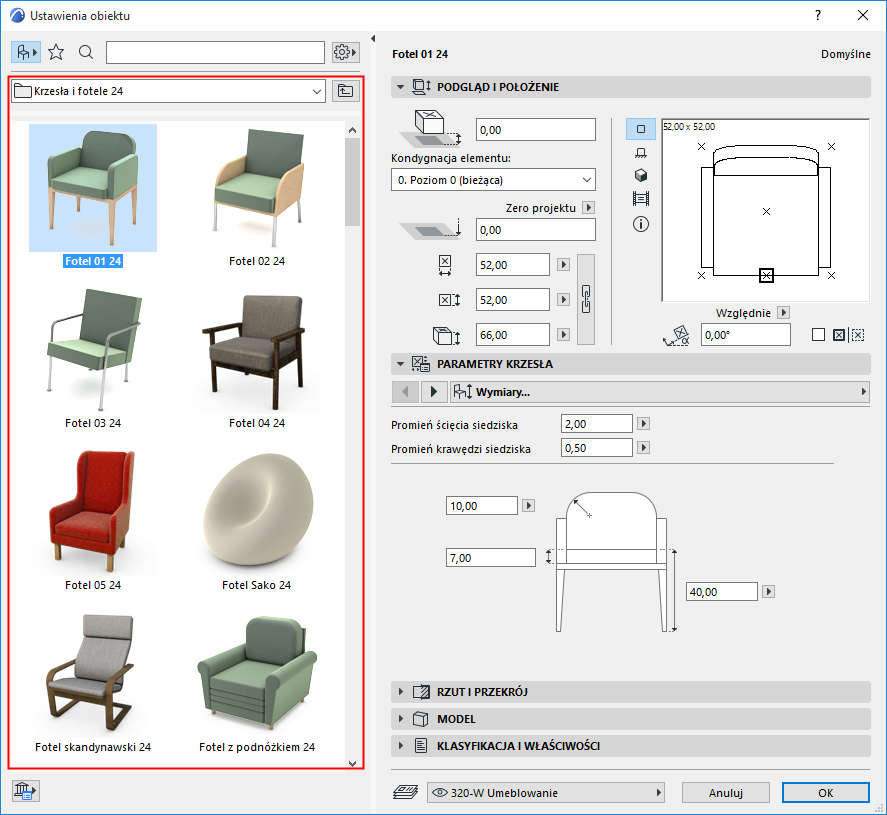Confirm with the OK button
The image size is (887, 815).
click(825, 793)
